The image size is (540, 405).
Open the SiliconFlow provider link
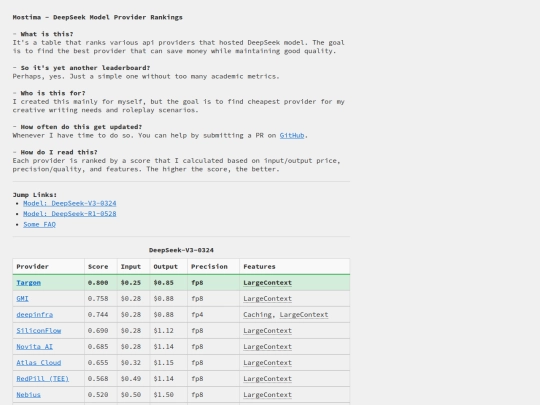pyautogui.click(x=39, y=331)
